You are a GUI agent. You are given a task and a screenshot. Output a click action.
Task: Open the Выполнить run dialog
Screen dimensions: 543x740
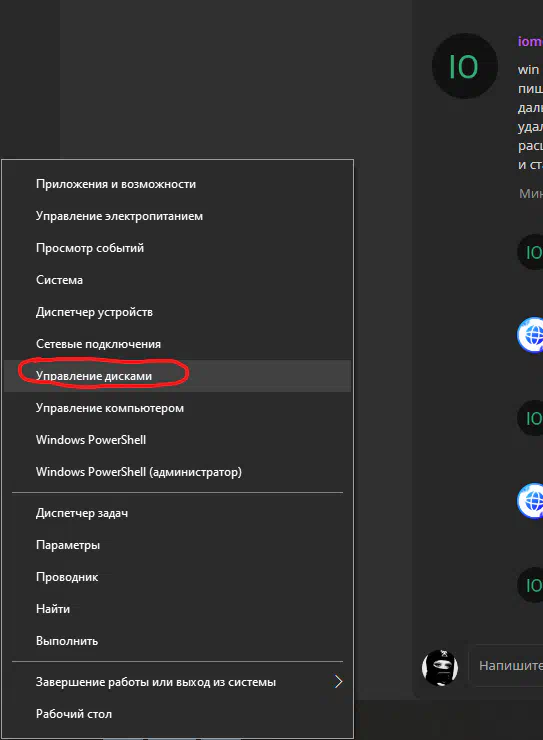click(x=177, y=641)
